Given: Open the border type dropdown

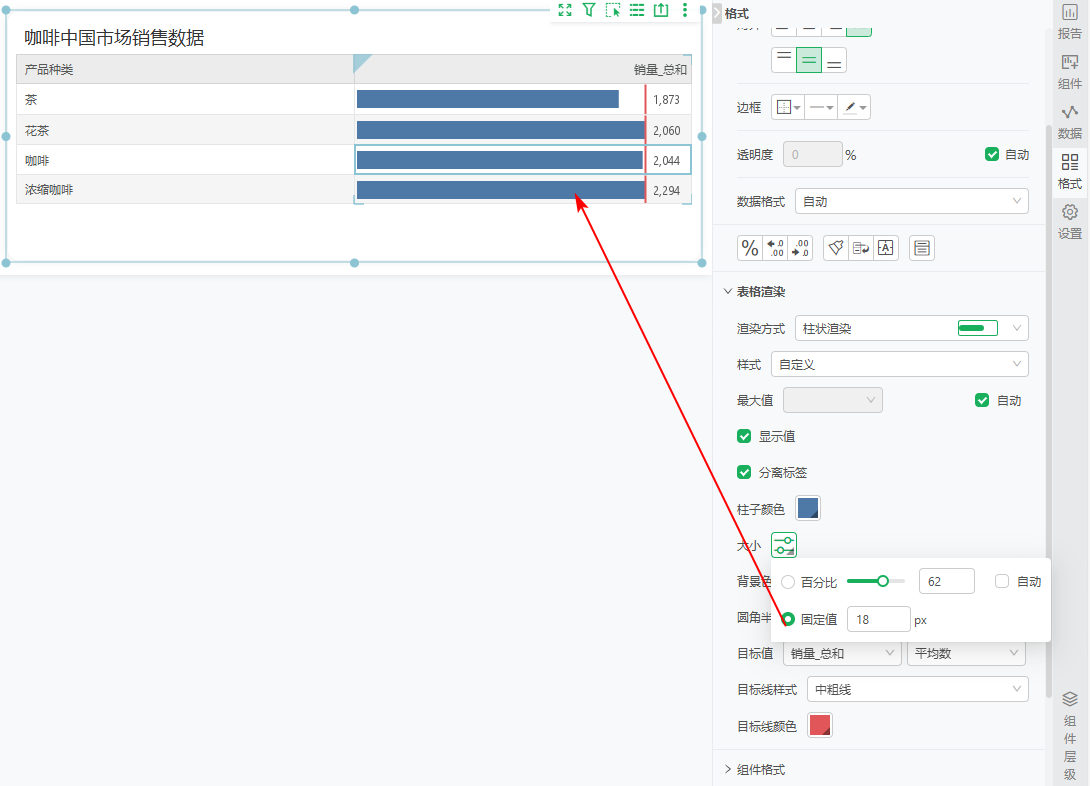Looking at the screenshot, I should point(789,107).
